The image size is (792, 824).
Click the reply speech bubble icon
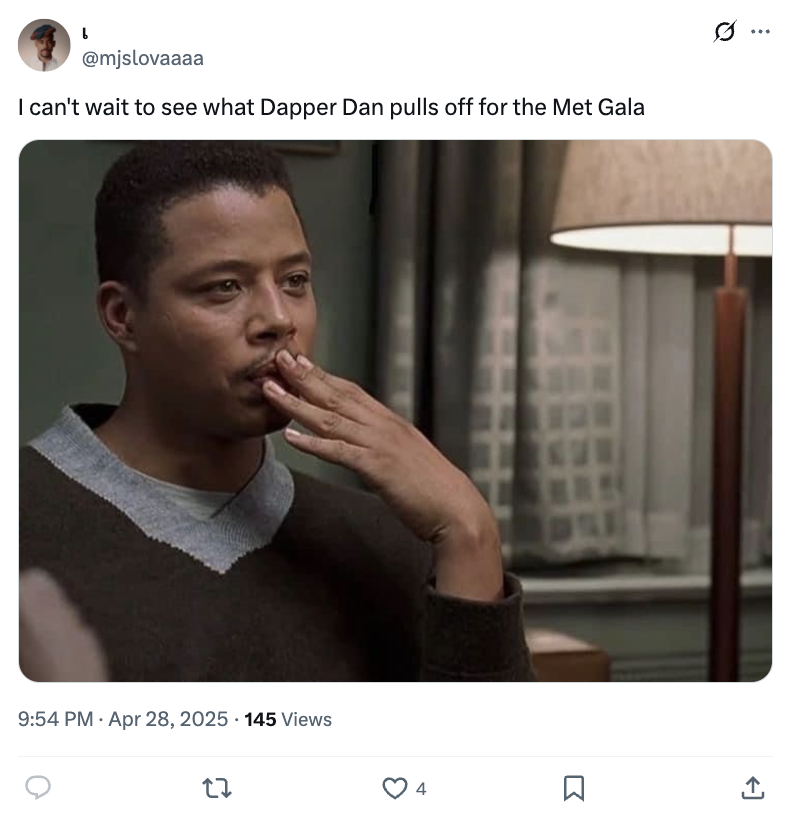[x=38, y=788]
